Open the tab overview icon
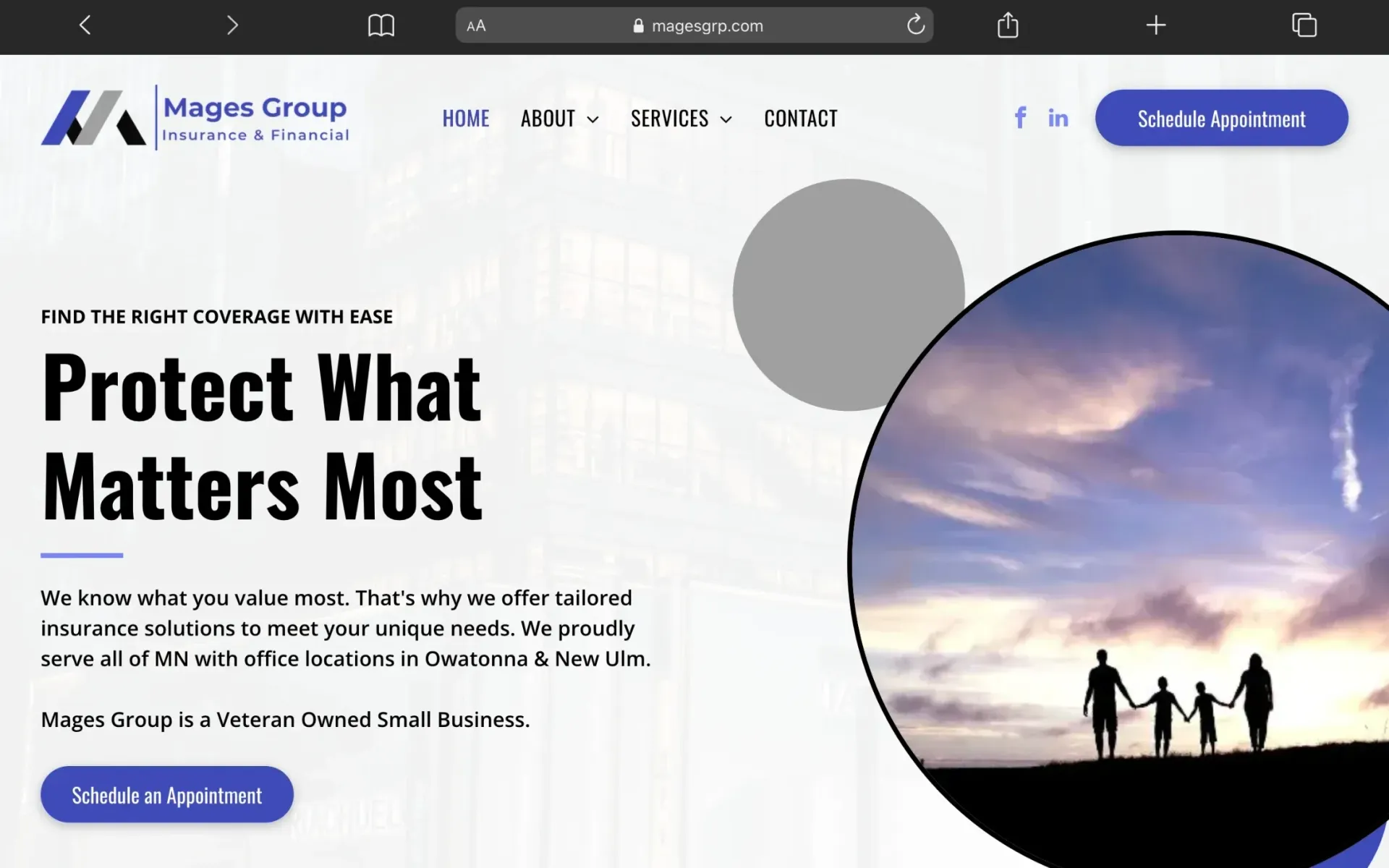This screenshot has width=1389, height=868. coord(1304,25)
